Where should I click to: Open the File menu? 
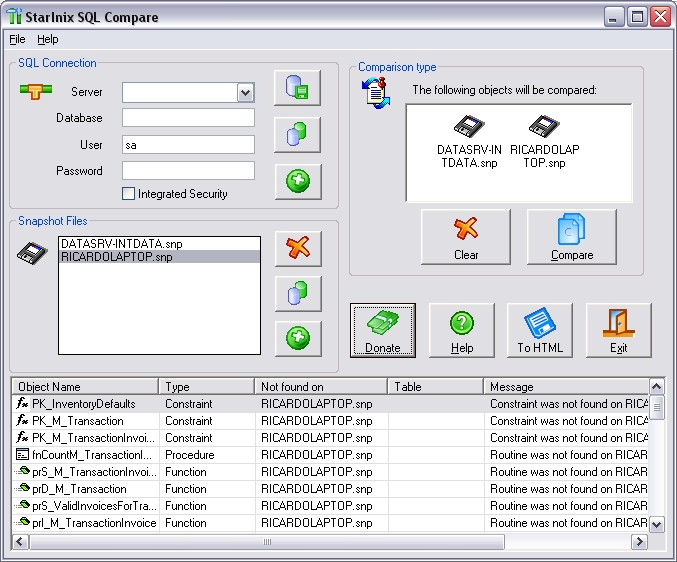pos(17,39)
